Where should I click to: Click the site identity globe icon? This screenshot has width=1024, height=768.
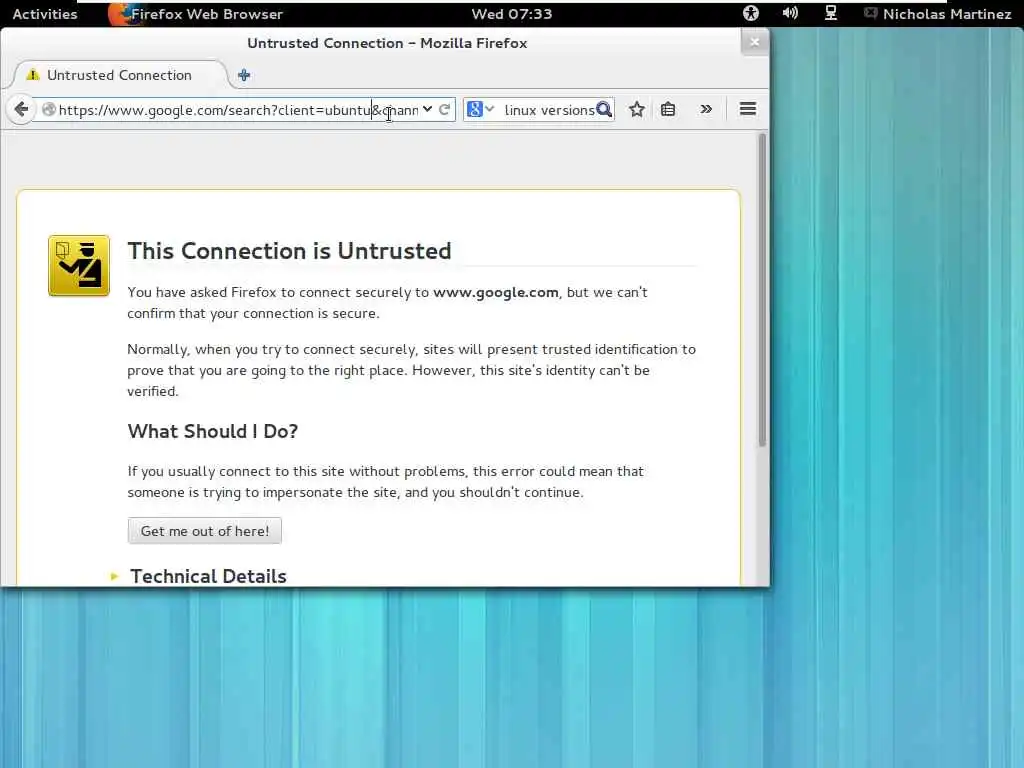click(x=48, y=110)
